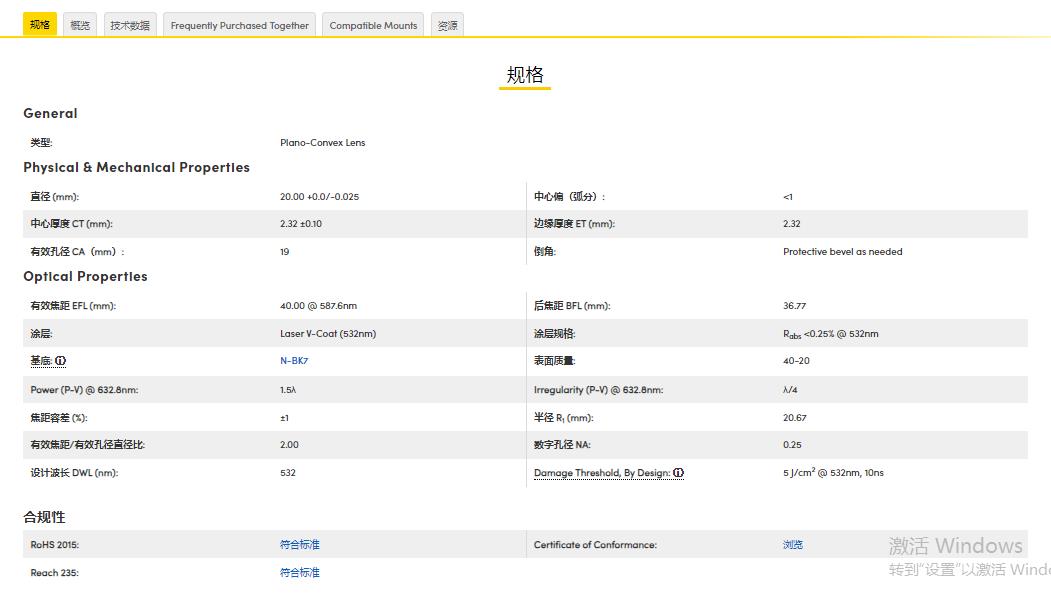The width and height of the screenshot is (1051, 594).
Task: Open the 资源 tab
Action: click(x=448, y=25)
